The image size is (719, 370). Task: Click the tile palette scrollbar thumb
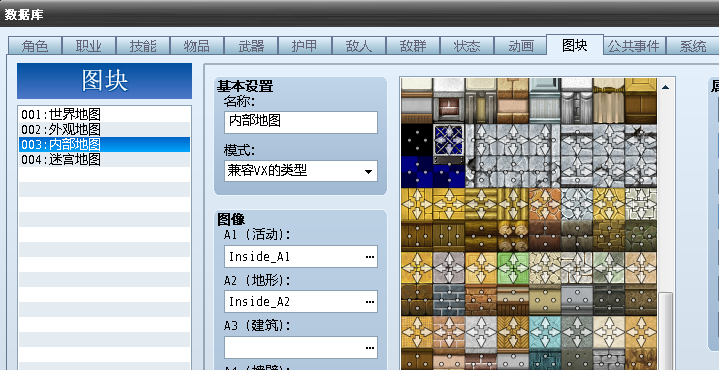(665, 331)
